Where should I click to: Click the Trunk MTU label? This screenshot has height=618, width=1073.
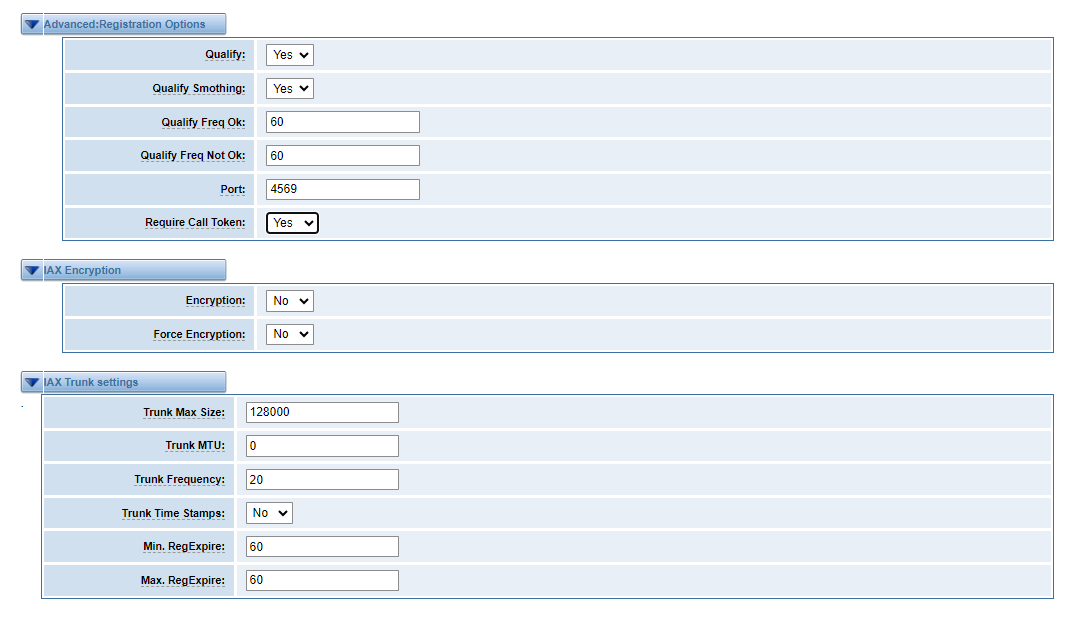pos(195,446)
